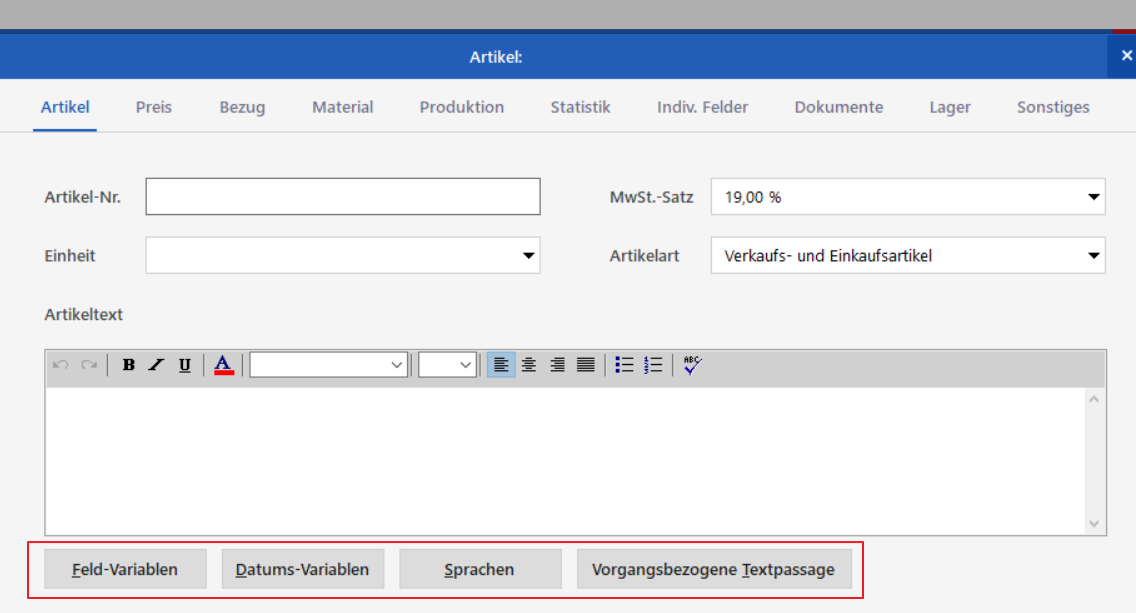This screenshot has width=1136, height=613.
Task: Open the Sonstiges tab
Action: [1053, 107]
